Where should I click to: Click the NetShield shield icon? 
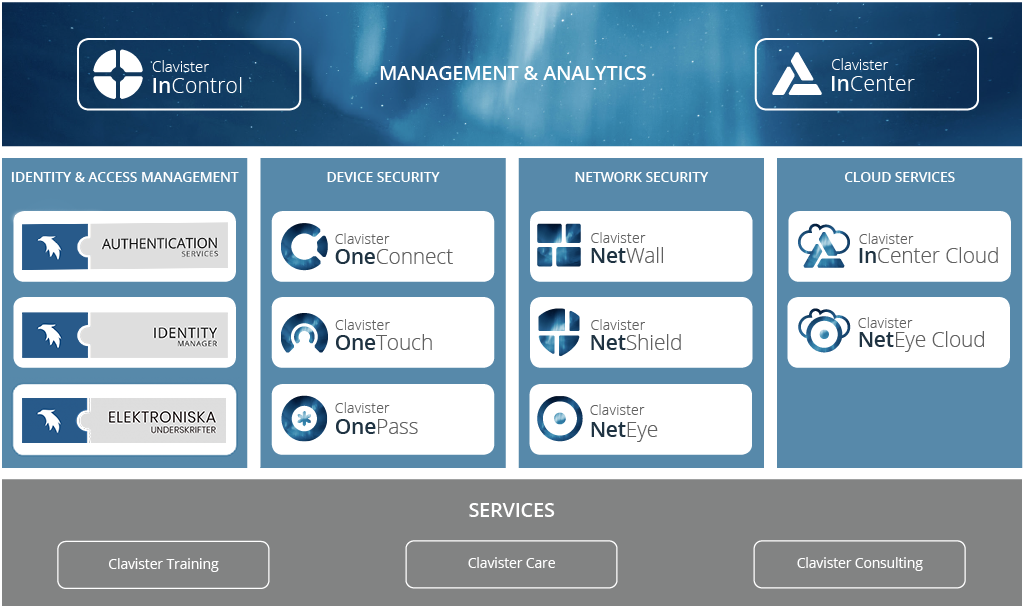[x=558, y=332]
